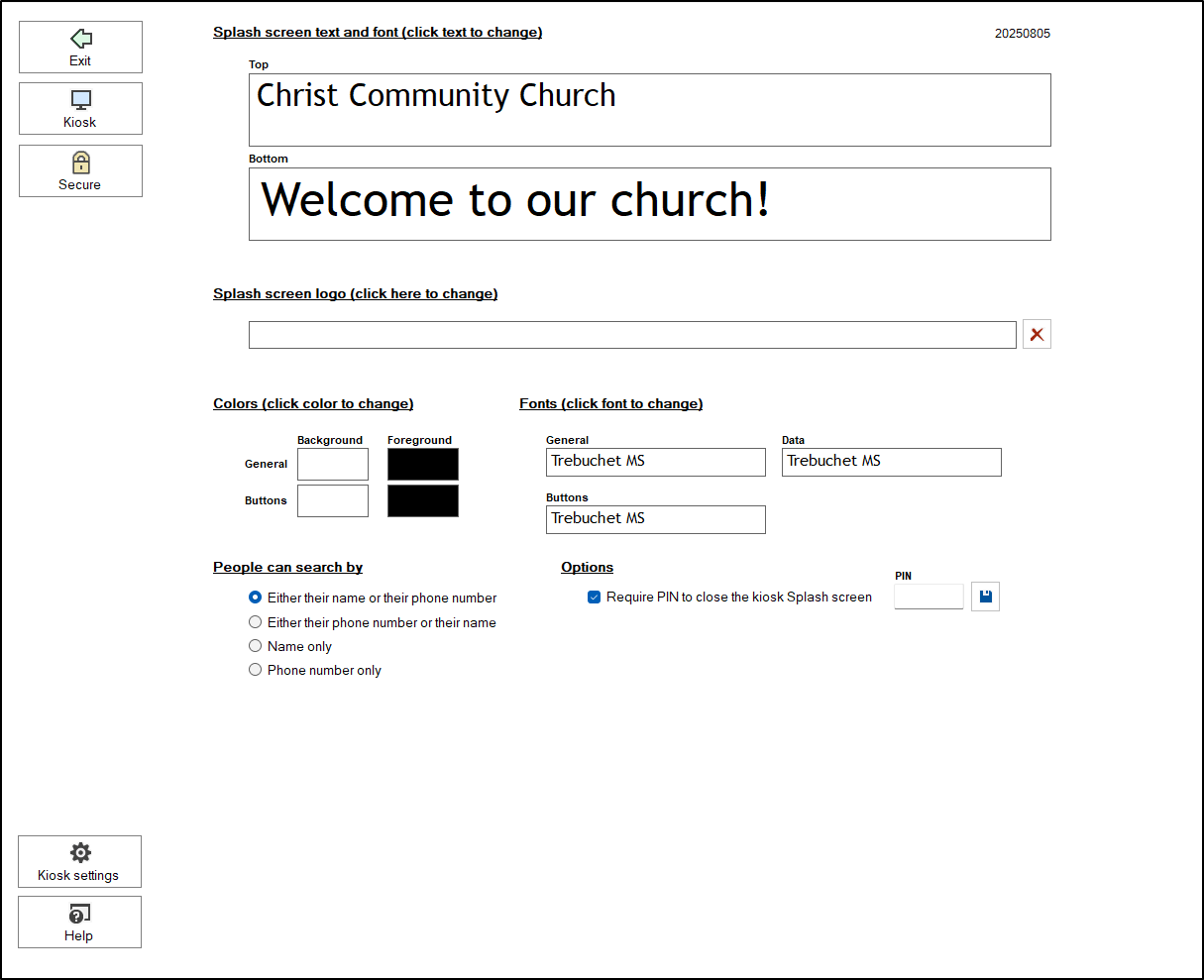Change the Buttons font field
This screenshot has height=980, width=1204.
pos(655,519)
